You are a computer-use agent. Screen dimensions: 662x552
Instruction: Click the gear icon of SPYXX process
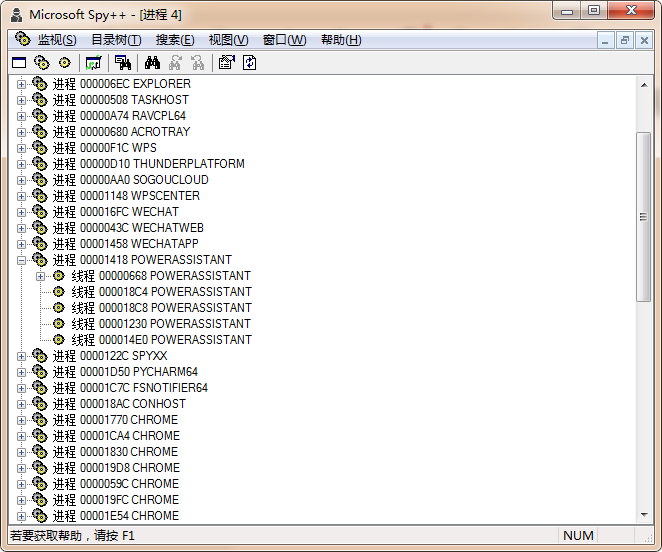point(40,356)
